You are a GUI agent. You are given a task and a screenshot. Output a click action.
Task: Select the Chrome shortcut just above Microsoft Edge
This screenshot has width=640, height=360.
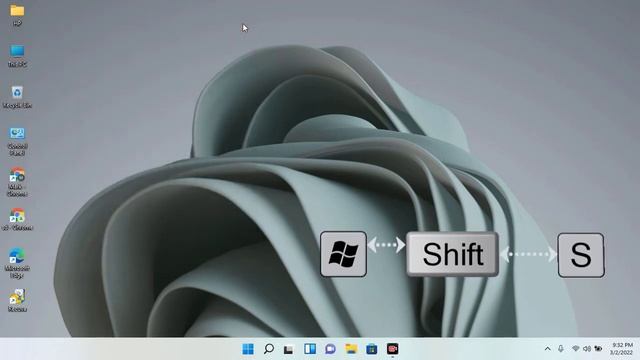17,220
